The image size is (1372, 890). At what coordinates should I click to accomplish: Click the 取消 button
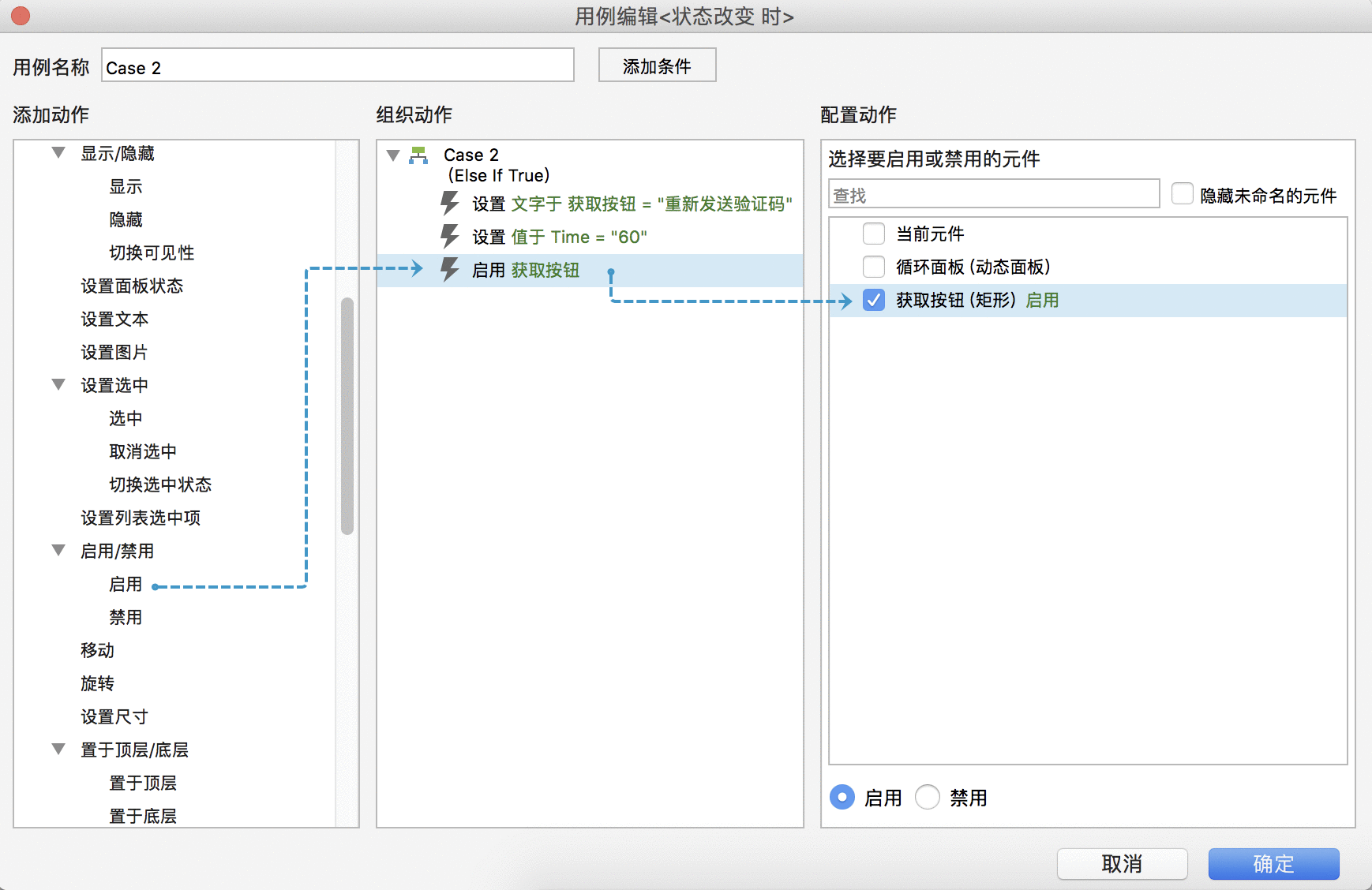point(1122,864)
